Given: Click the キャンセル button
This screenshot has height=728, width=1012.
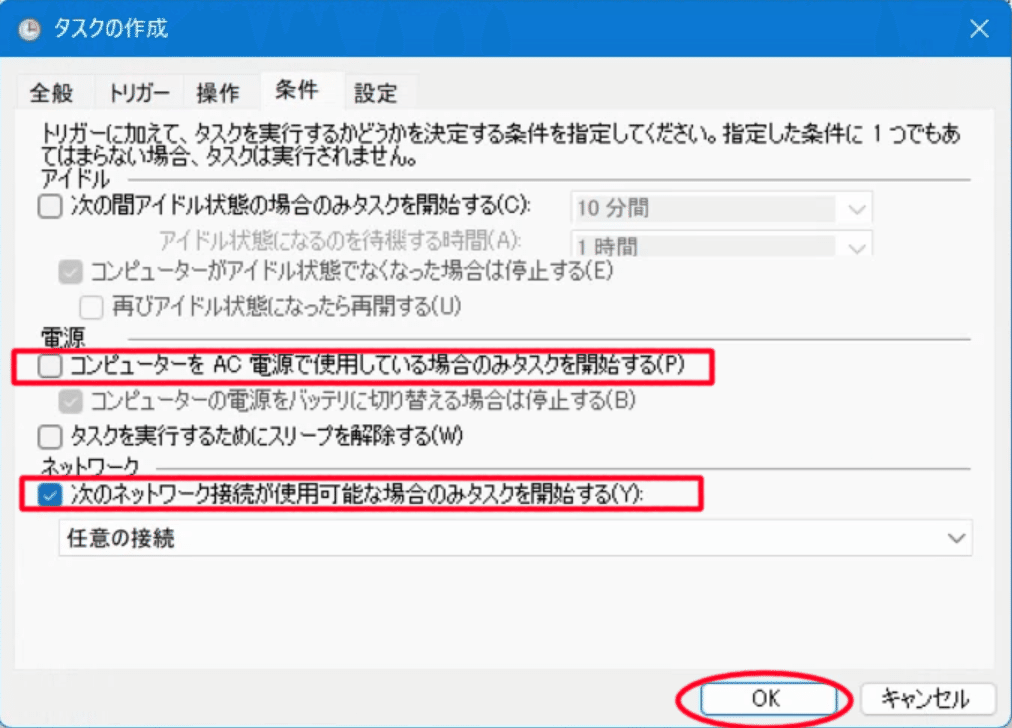Looking at the screenshot, I should tap(926, 698).
